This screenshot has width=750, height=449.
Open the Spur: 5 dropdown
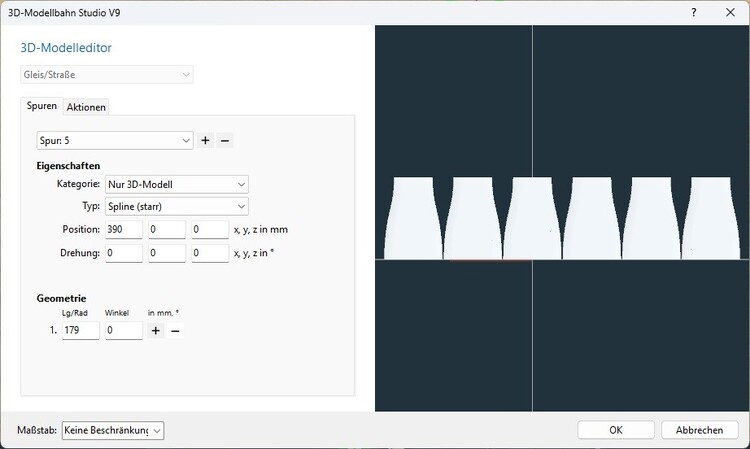point(115,141)
